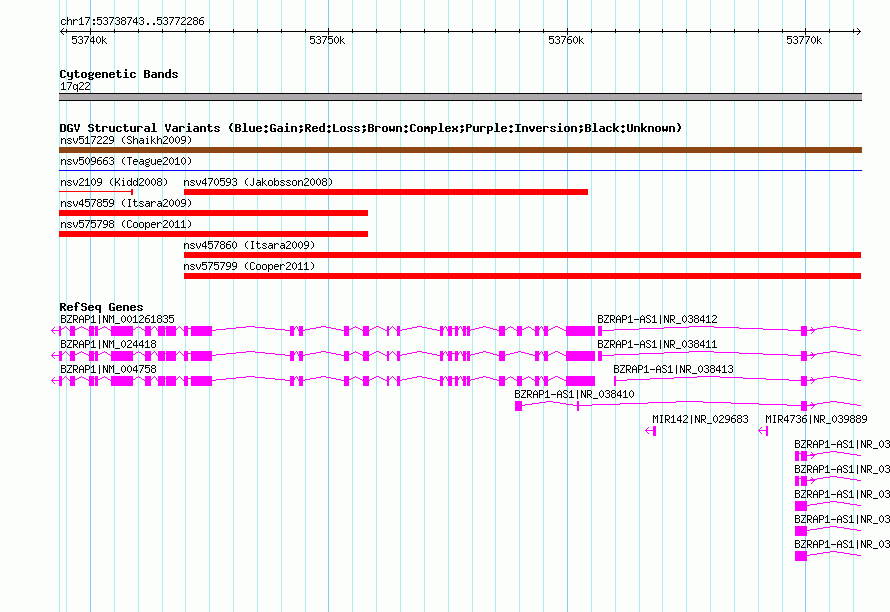890x612 pixels.
Task: Click the 17q22 band label
Action: coord(75,86)
